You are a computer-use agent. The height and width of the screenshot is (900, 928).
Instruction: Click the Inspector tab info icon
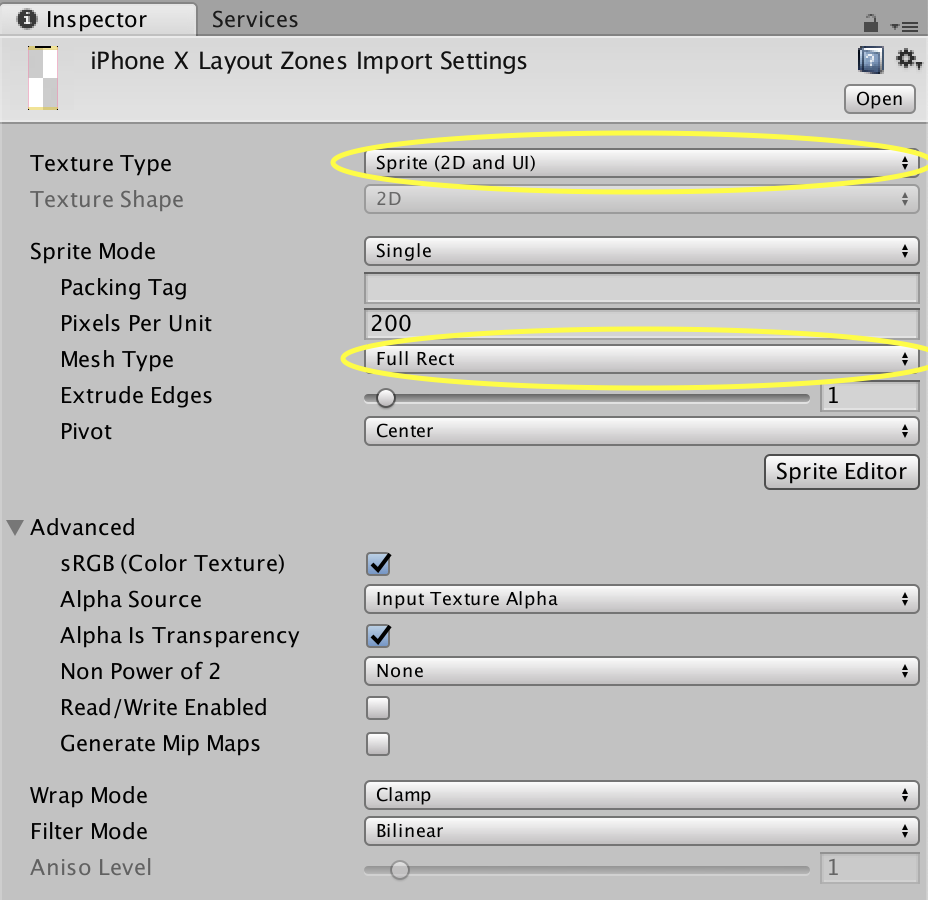[x=27, y=19]
